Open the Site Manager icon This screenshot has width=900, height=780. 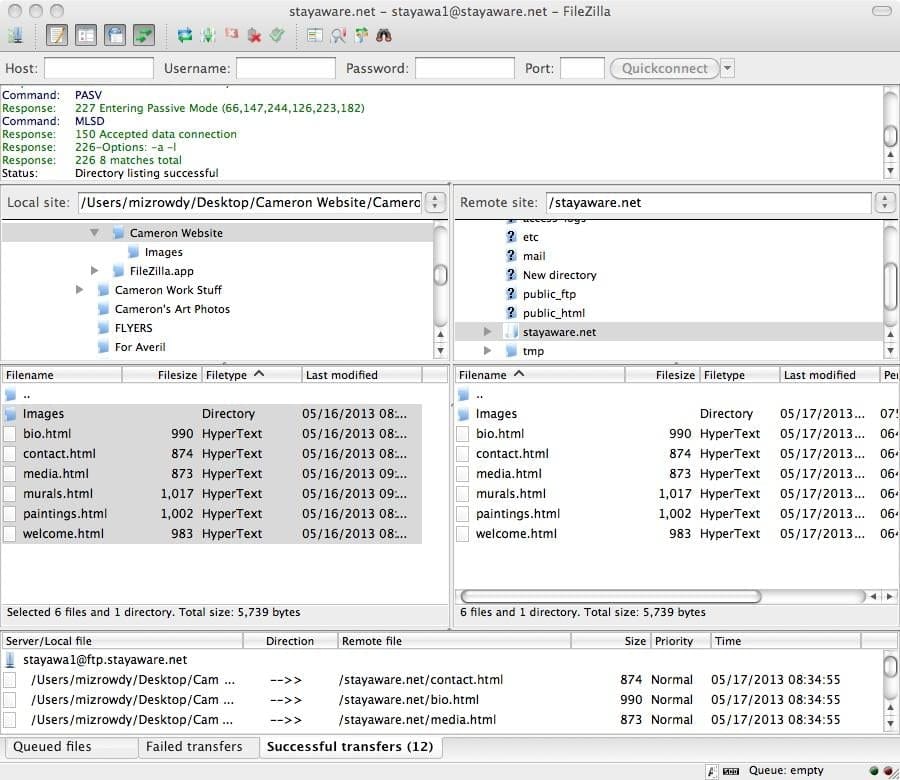(x=15, y=36)
